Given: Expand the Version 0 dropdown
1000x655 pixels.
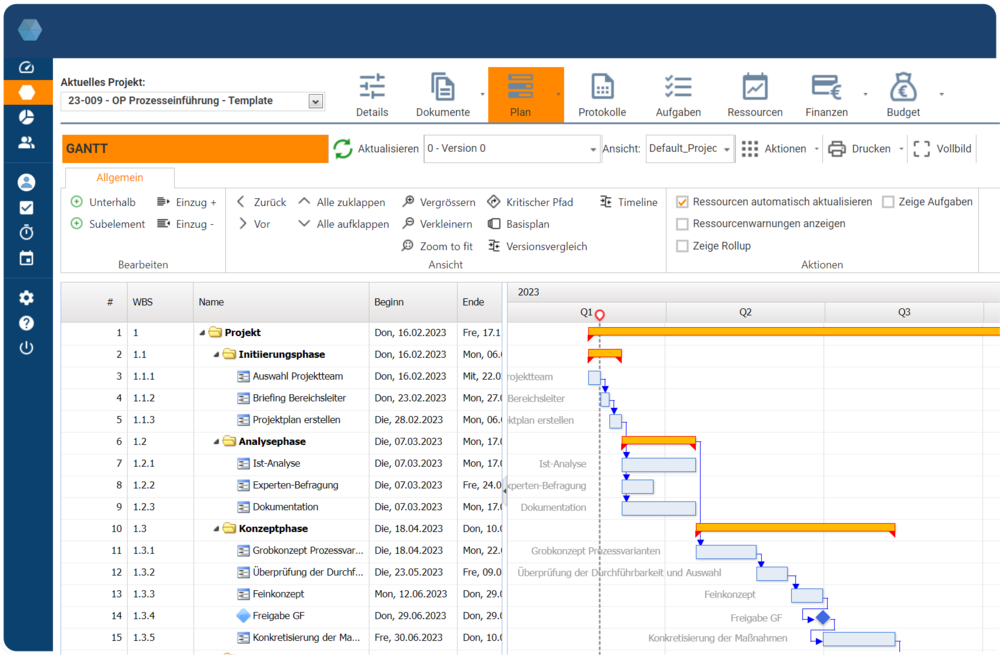Looking at the screenshot, I should coord(592,149).
